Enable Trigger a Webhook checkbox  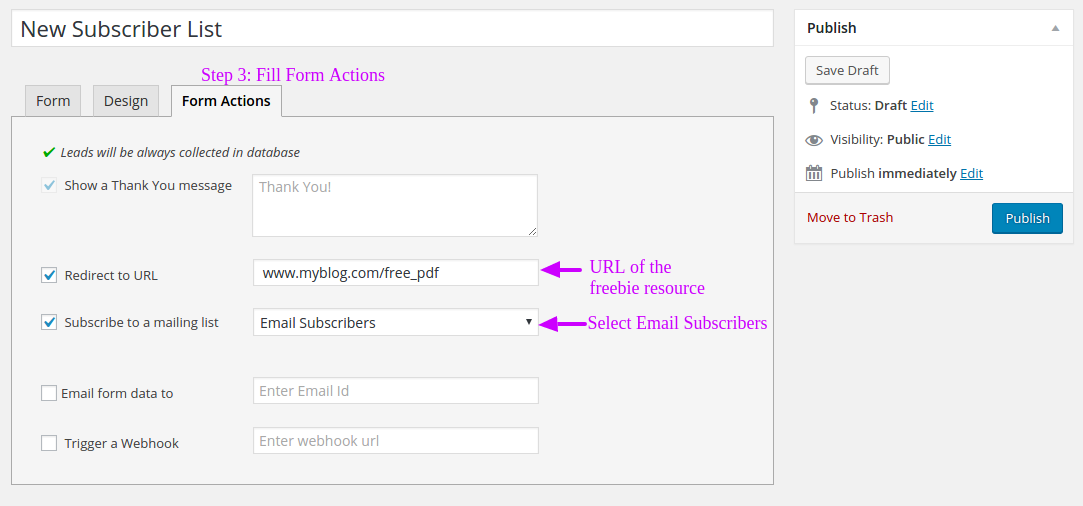coord(49,443)
